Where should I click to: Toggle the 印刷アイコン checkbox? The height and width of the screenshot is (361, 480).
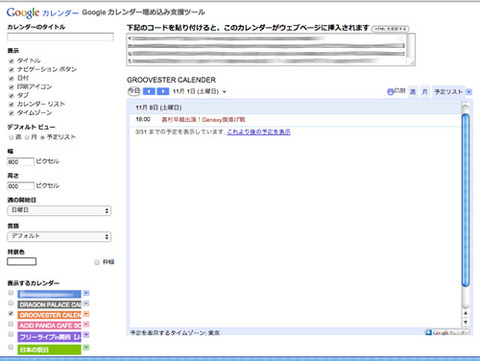click(x=11, y=87)
